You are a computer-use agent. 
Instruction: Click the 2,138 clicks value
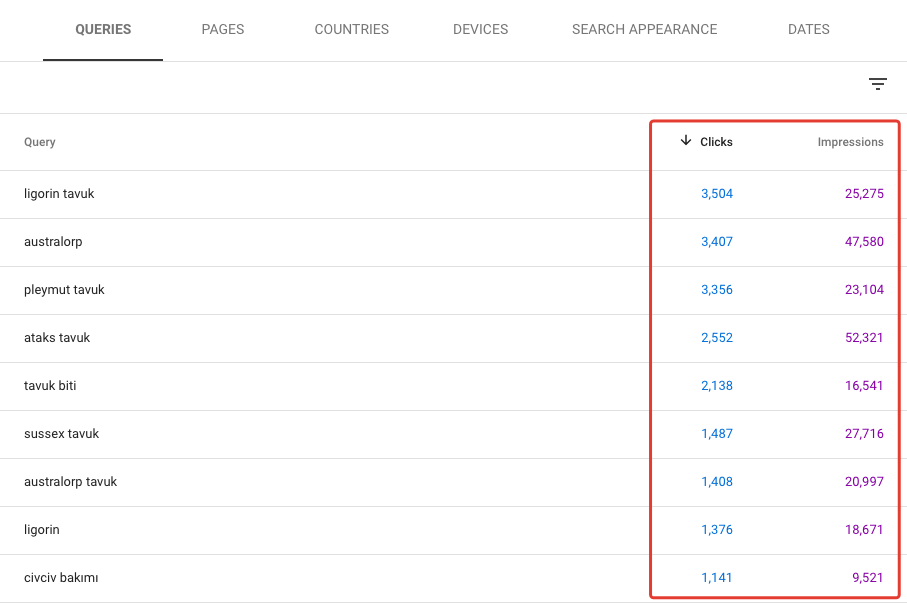click(717, 386)
